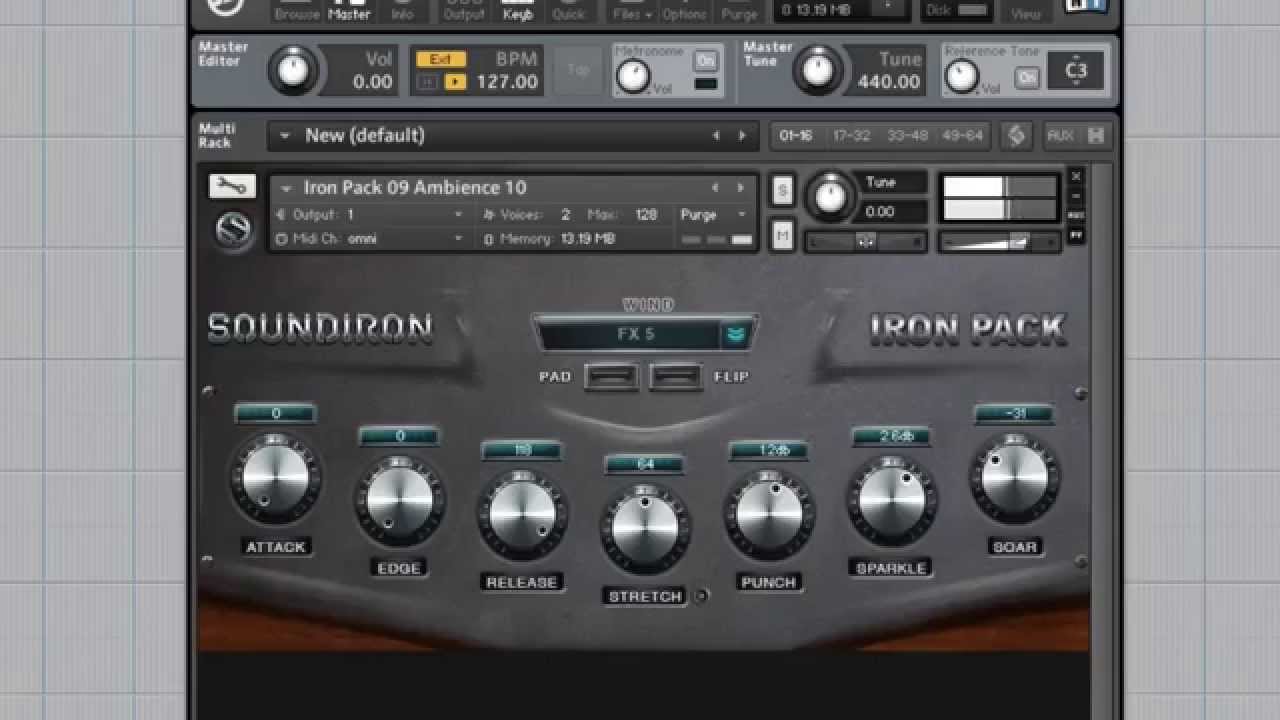Adjust the instrument pan slider
The image size is (1280, 720).
tap(866, 241)
